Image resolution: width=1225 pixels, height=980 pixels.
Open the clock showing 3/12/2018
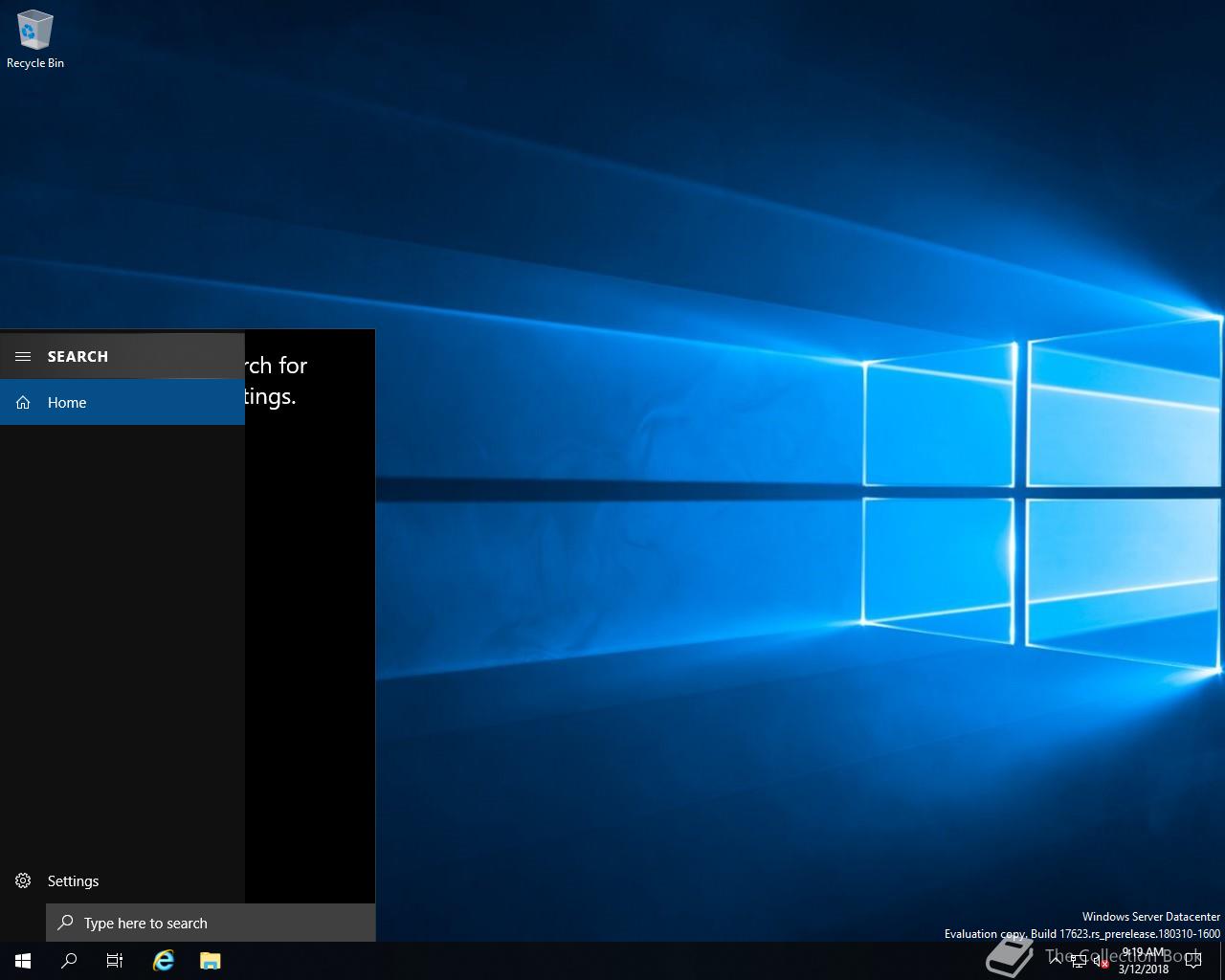pos(1144,961)
